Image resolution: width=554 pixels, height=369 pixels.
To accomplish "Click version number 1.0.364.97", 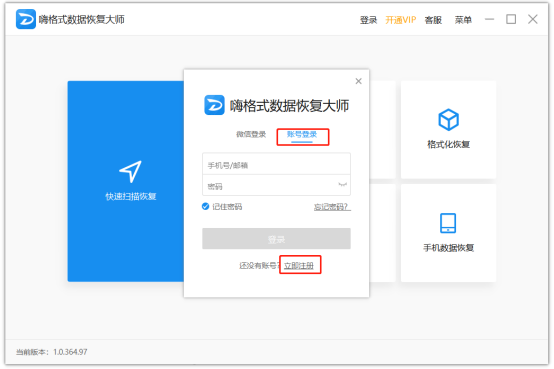I will point(70,352).
